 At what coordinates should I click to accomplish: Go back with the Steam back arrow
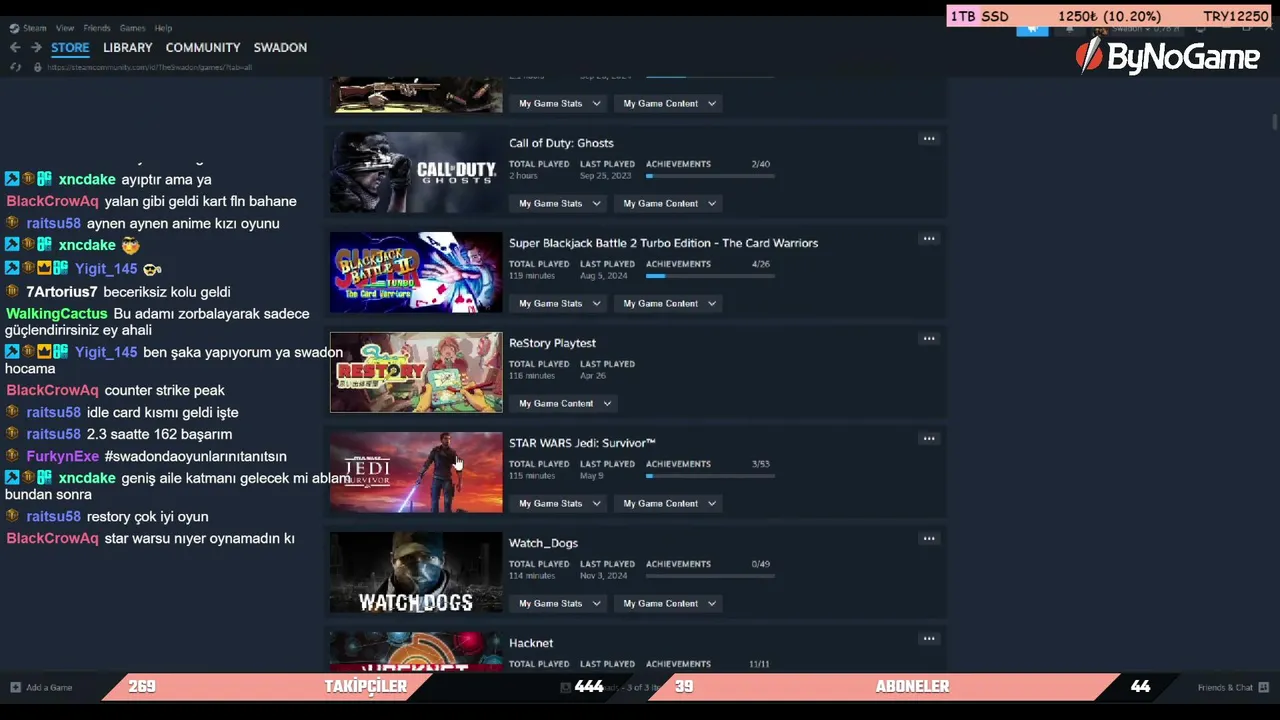coord(15,47)
